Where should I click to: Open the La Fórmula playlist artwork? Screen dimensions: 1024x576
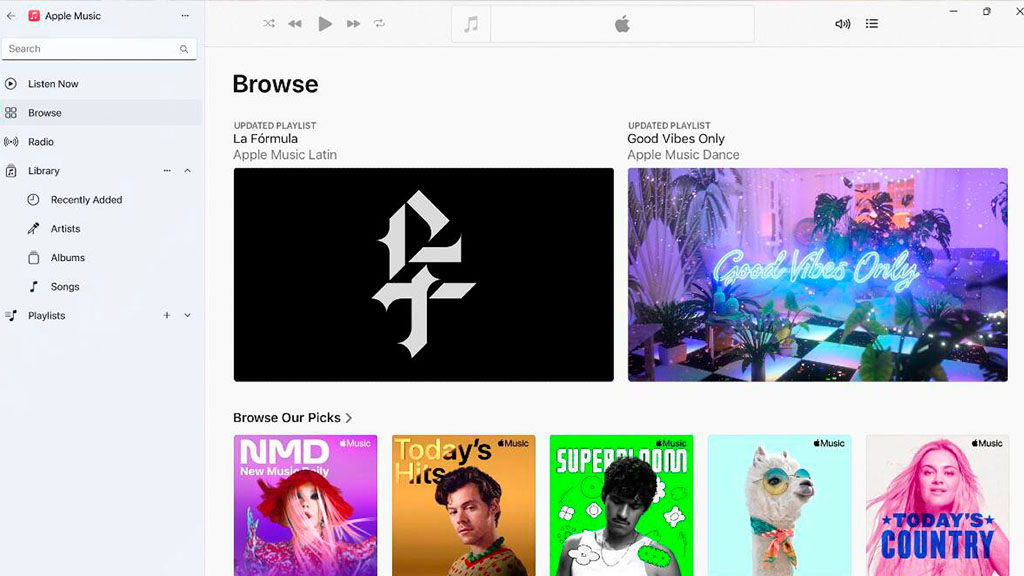point(424,275)
